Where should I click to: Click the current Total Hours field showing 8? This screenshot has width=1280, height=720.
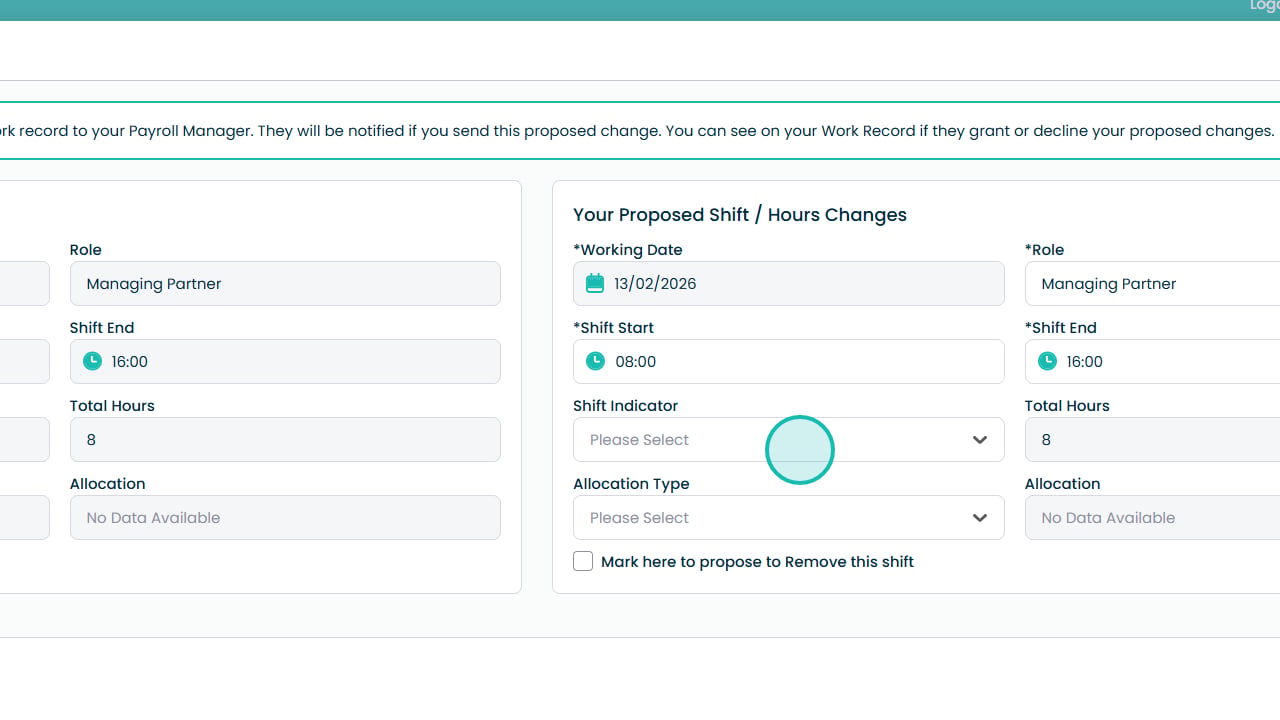[285, 440]
